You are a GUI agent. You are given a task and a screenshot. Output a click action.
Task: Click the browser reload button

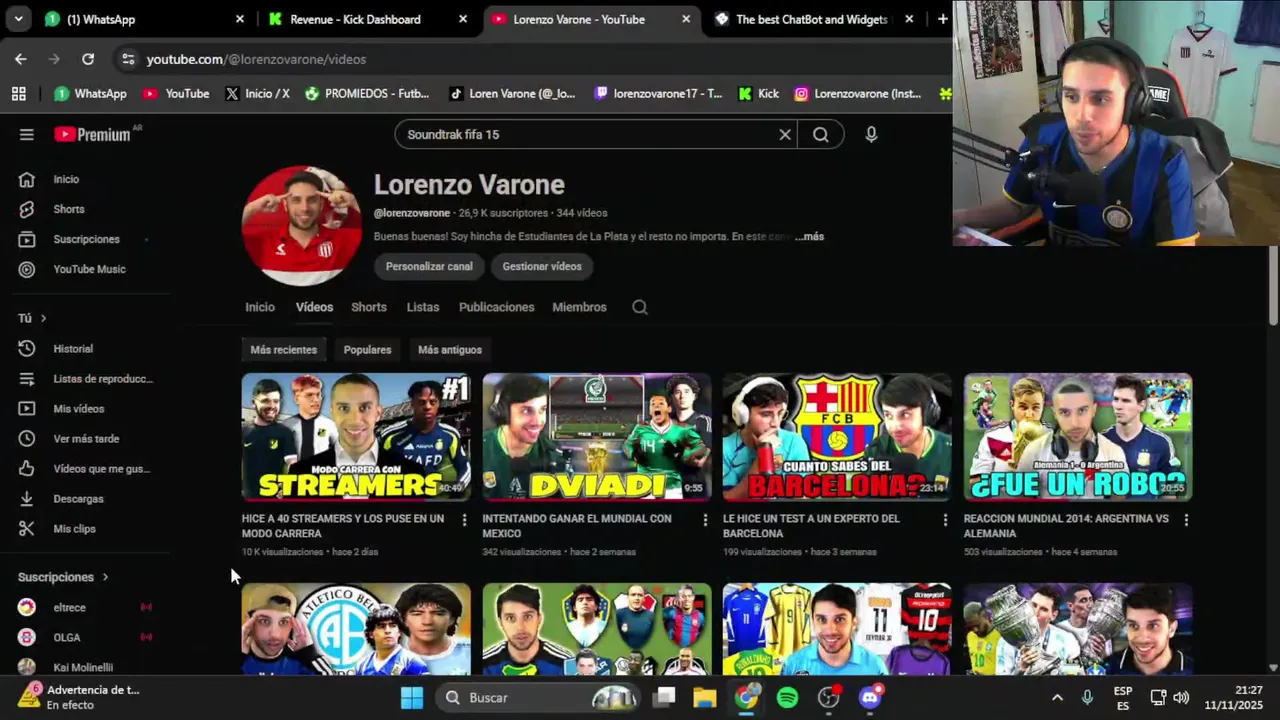[x=88, y=59]
